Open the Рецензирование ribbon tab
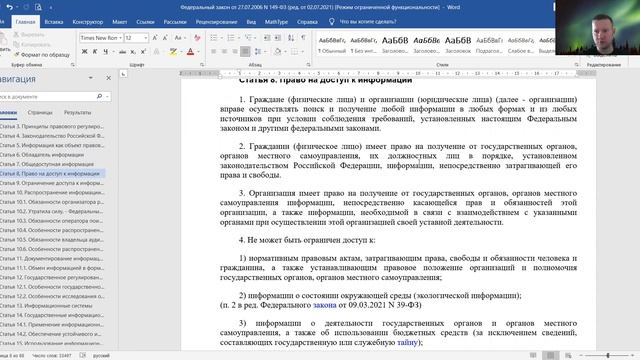This screenshot has width=640, height=360. click(216, 22)
